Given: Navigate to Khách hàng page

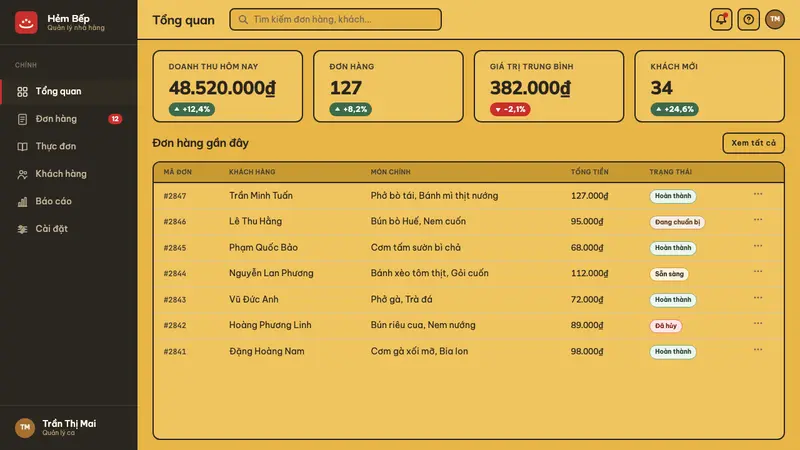Looking at the screenshot, I should click(69, 174).
